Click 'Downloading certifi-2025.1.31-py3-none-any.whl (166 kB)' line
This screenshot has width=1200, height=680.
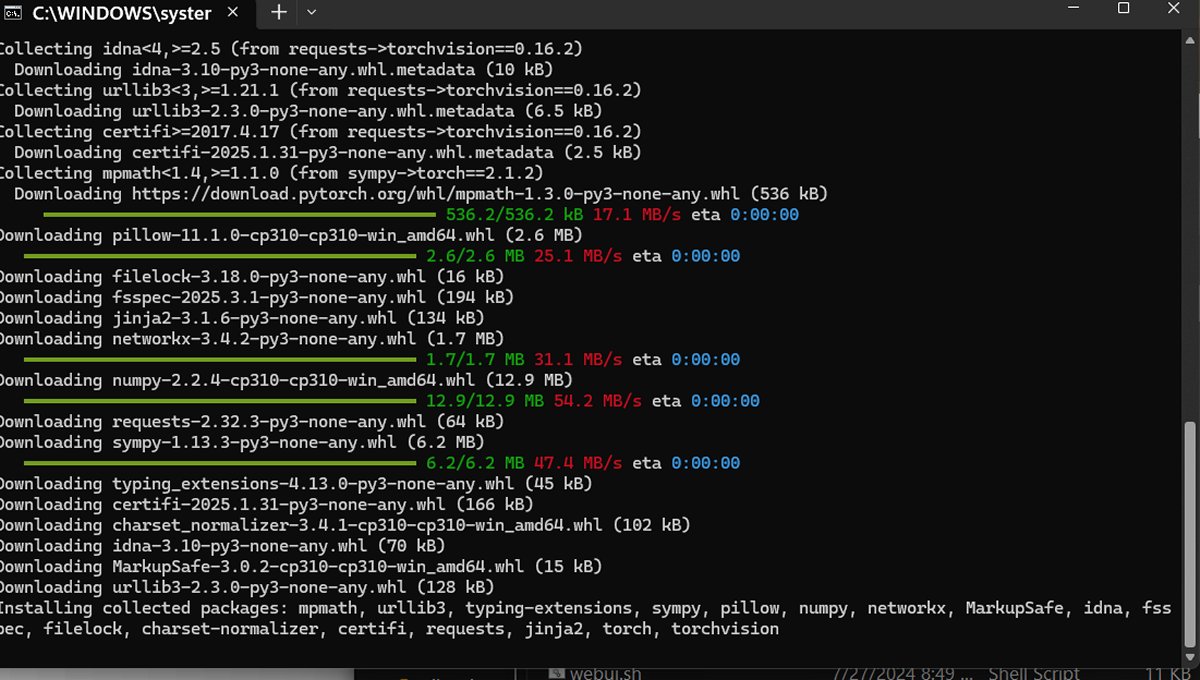[266, 504]
